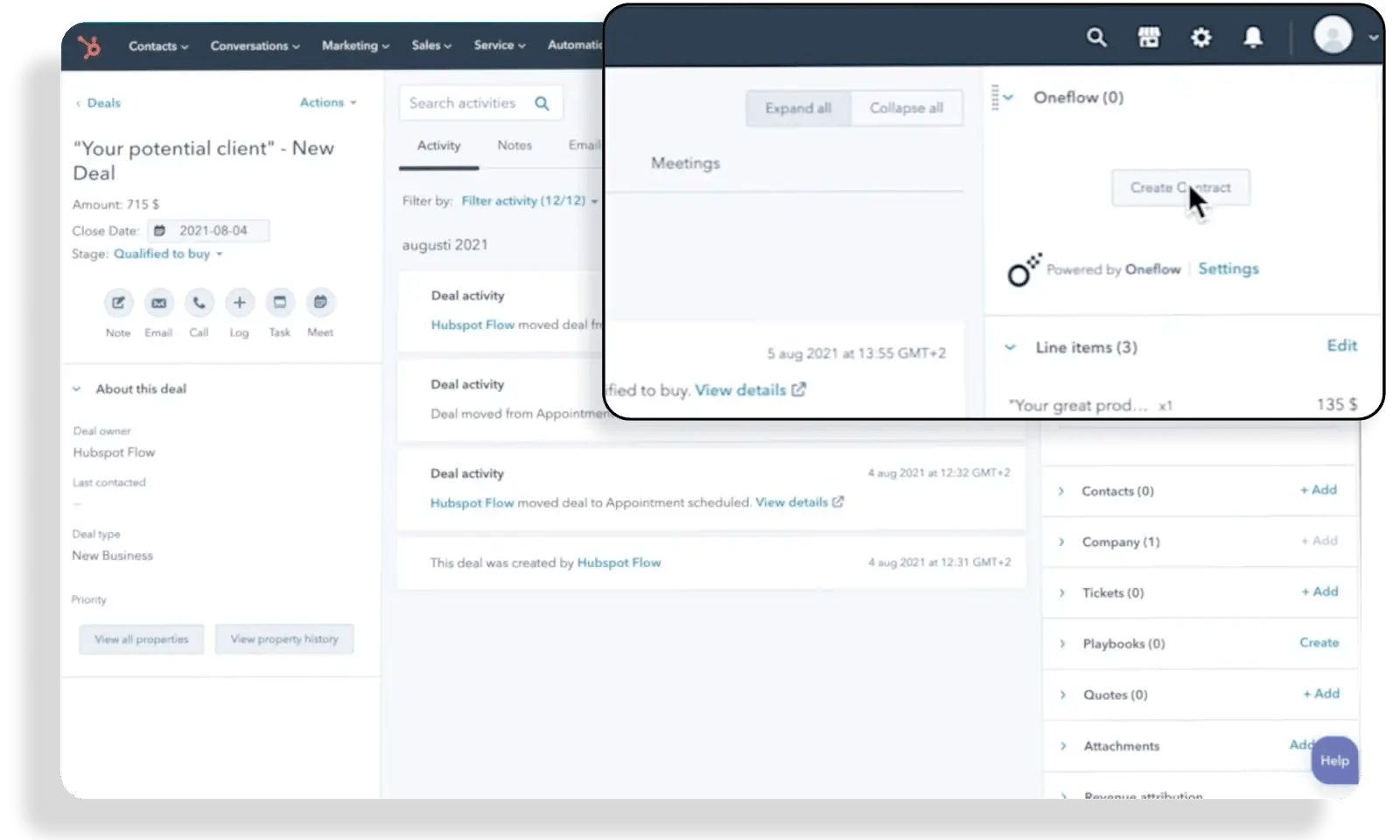Viewport: 1400px width, 840px height.
Task: Click the HubSpot sprocket logo
Action: pos(89,45)
